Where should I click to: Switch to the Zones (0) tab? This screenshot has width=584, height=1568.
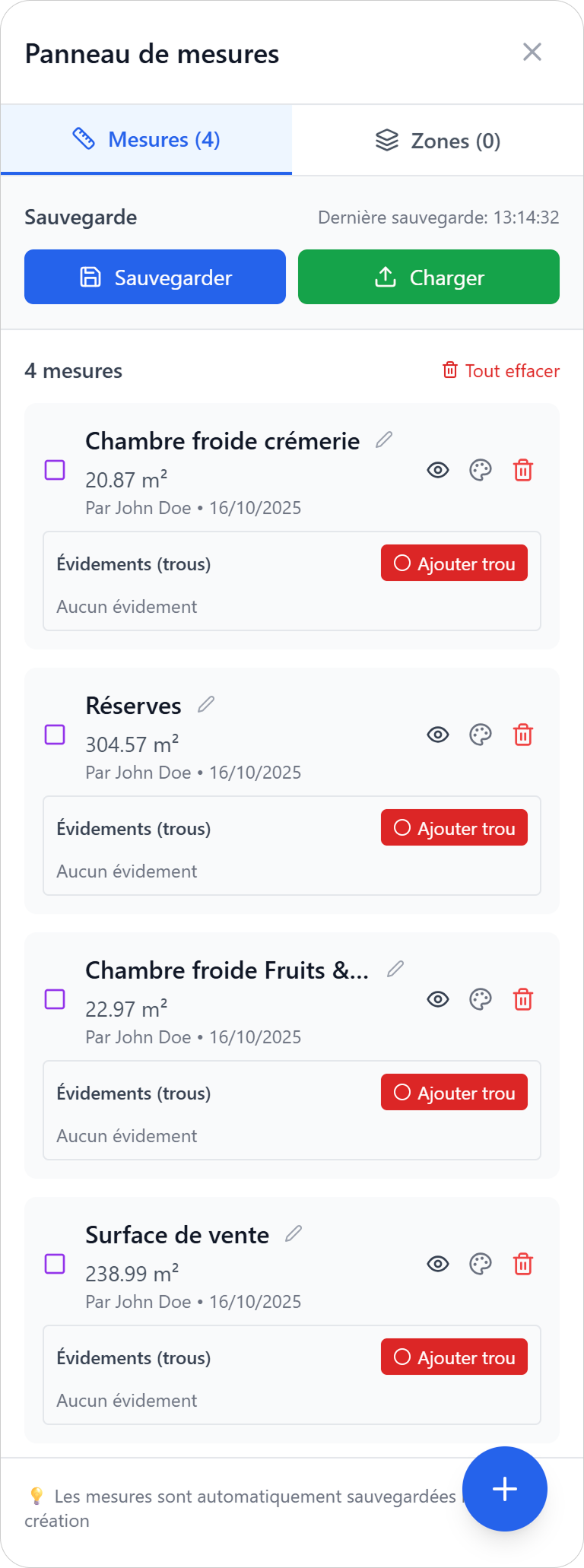pyautogui.click(x=438, y=141)
